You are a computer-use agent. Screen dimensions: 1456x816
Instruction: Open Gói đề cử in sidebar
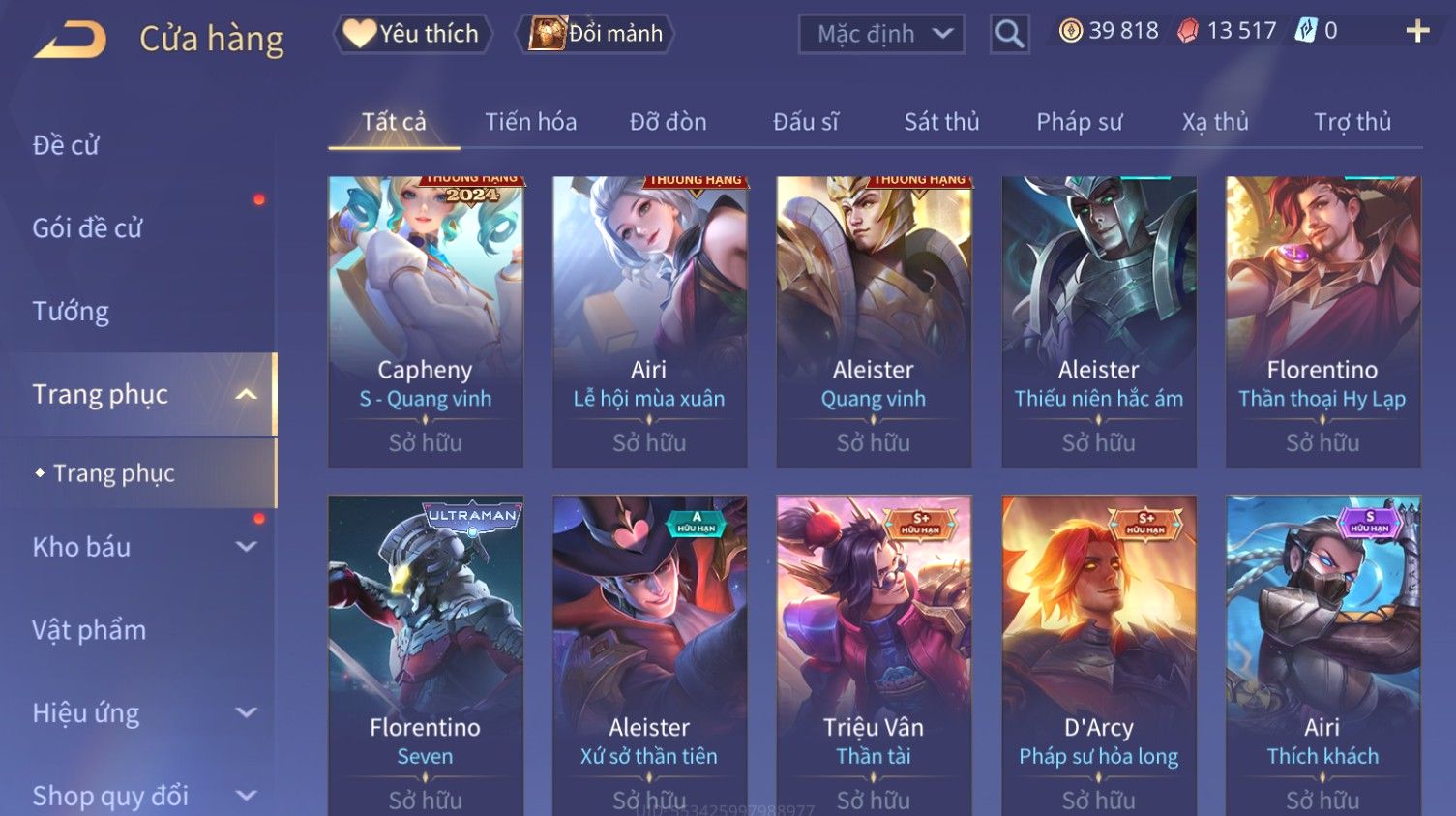tap(87, 228)
